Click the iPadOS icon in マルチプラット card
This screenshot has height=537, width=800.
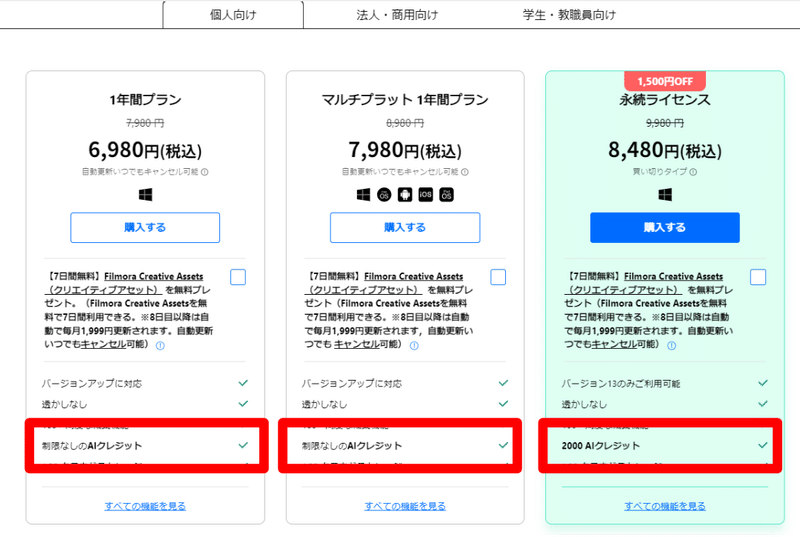(446, 194)
